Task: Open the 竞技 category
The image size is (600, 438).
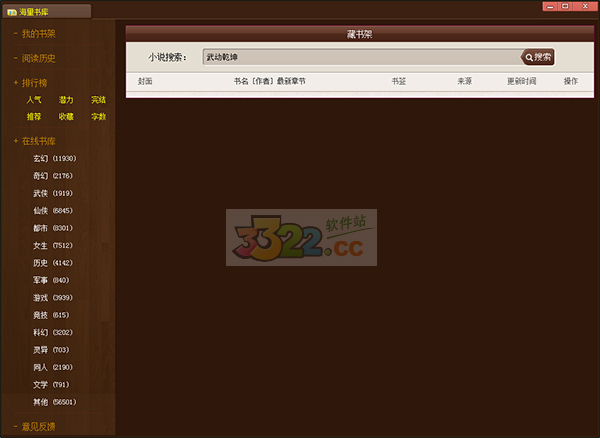Action: click(51, 315)
